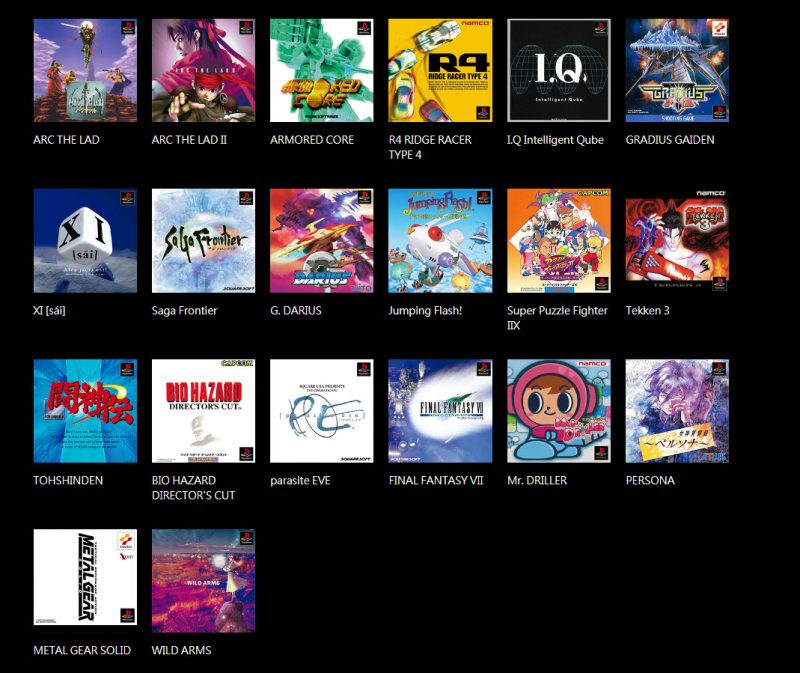Click the Tekken 3 cover art
Screen dimensions: 800x673
coord(677,241)
